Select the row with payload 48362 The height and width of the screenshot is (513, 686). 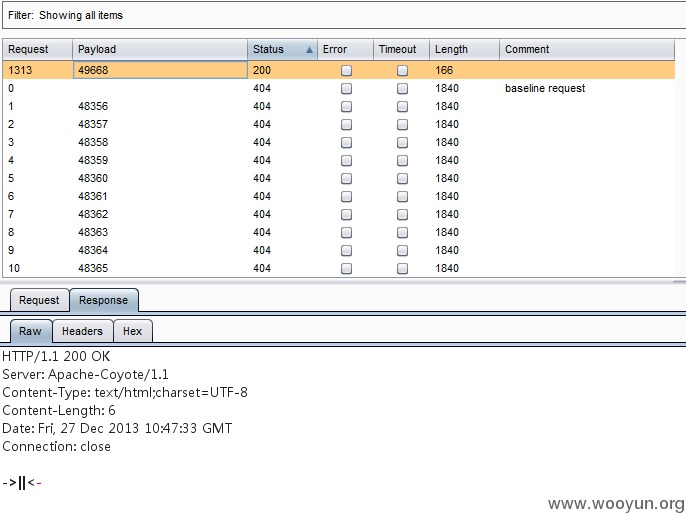pyautogui.click(x=339, y=214)
